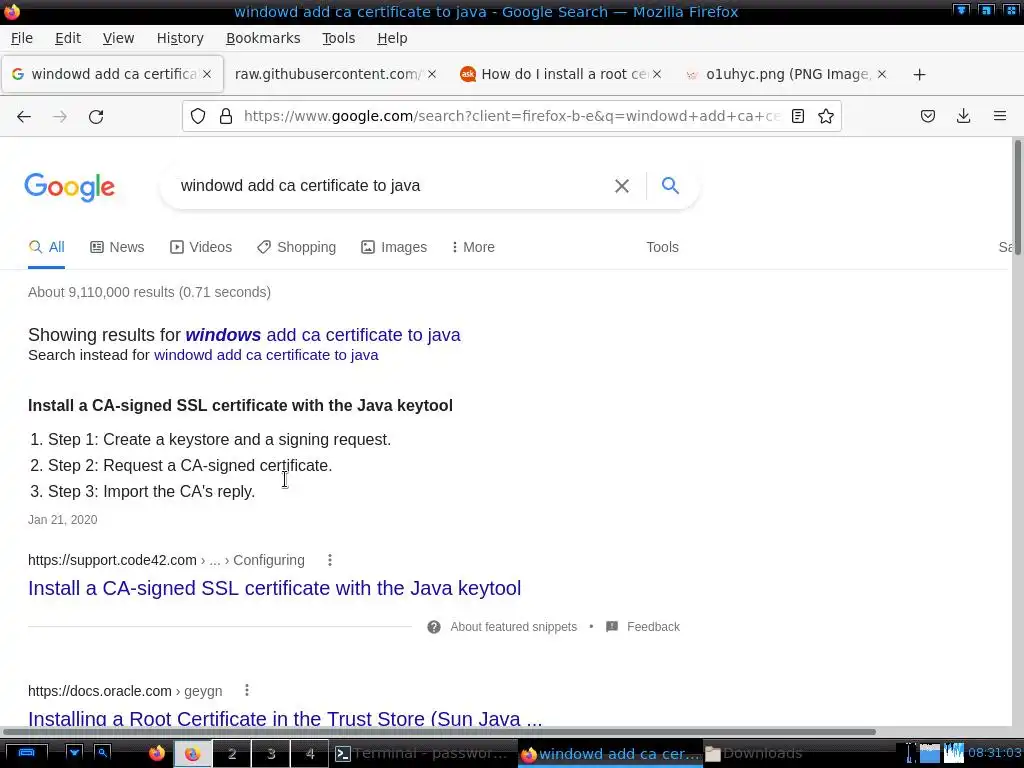The width and height of the screenshot is (1024, 768).
Task: Open the taskbar Firefox launcher icon
Action: (157, 754)
